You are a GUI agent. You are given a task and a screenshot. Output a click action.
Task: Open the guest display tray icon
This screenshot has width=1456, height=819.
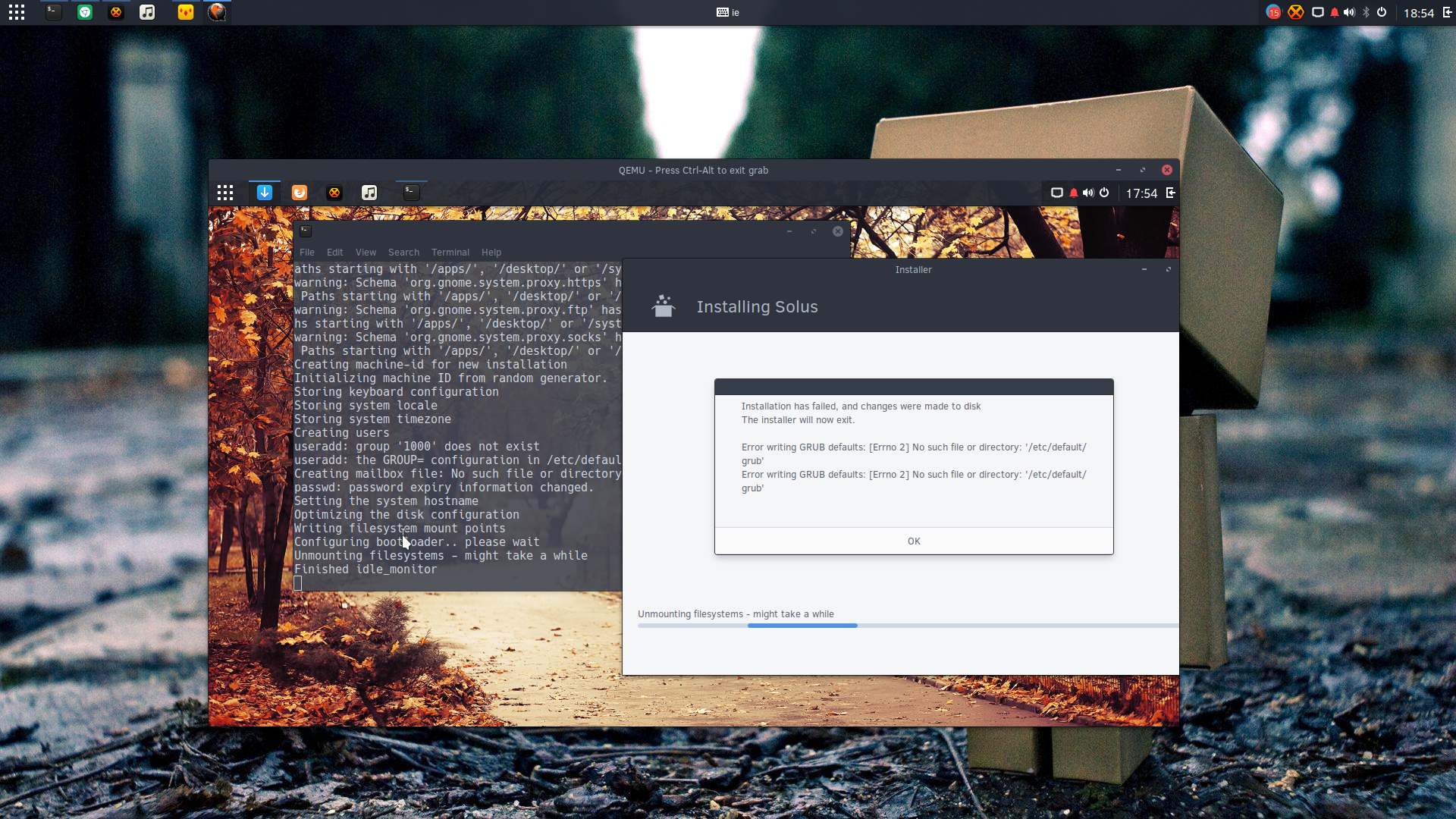point(1056,193)
